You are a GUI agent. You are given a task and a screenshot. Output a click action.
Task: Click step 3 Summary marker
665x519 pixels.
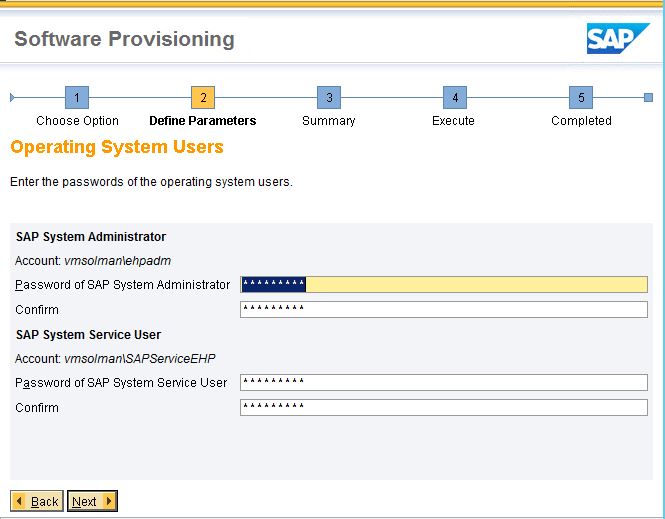click(329, 98)
